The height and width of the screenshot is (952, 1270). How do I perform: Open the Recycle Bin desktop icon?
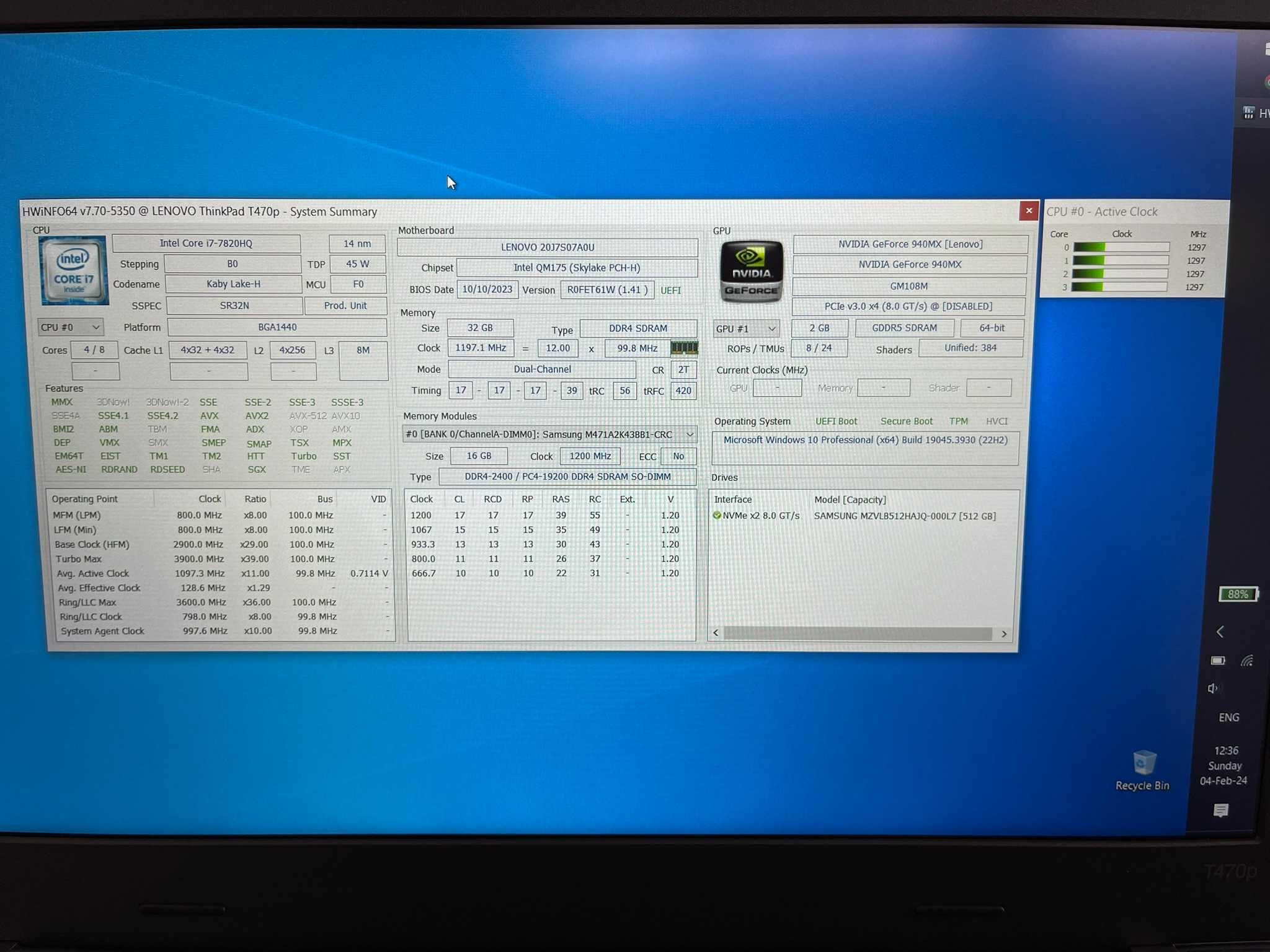[1142, 770]
